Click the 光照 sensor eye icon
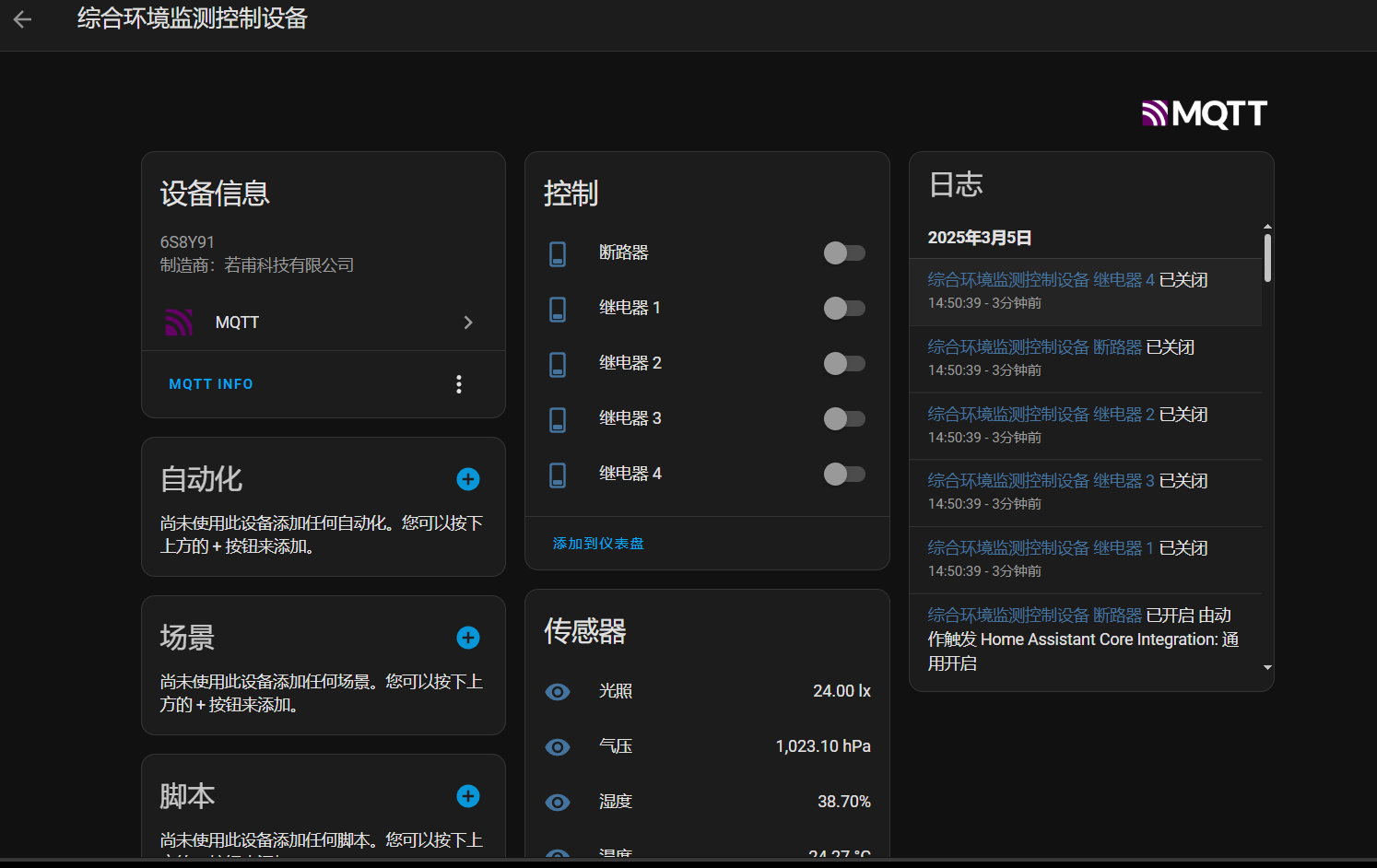Image resolution: width=1377 pixels, height=868 pixels. 558,692
